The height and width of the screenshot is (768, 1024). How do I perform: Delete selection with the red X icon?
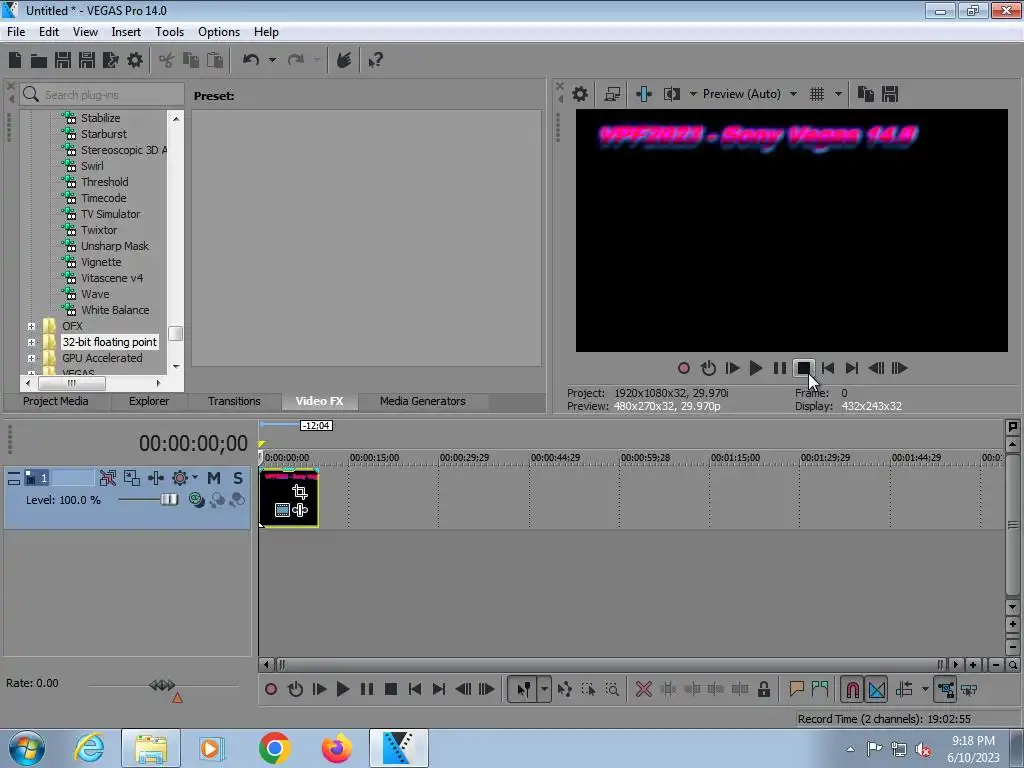point(644,690)
